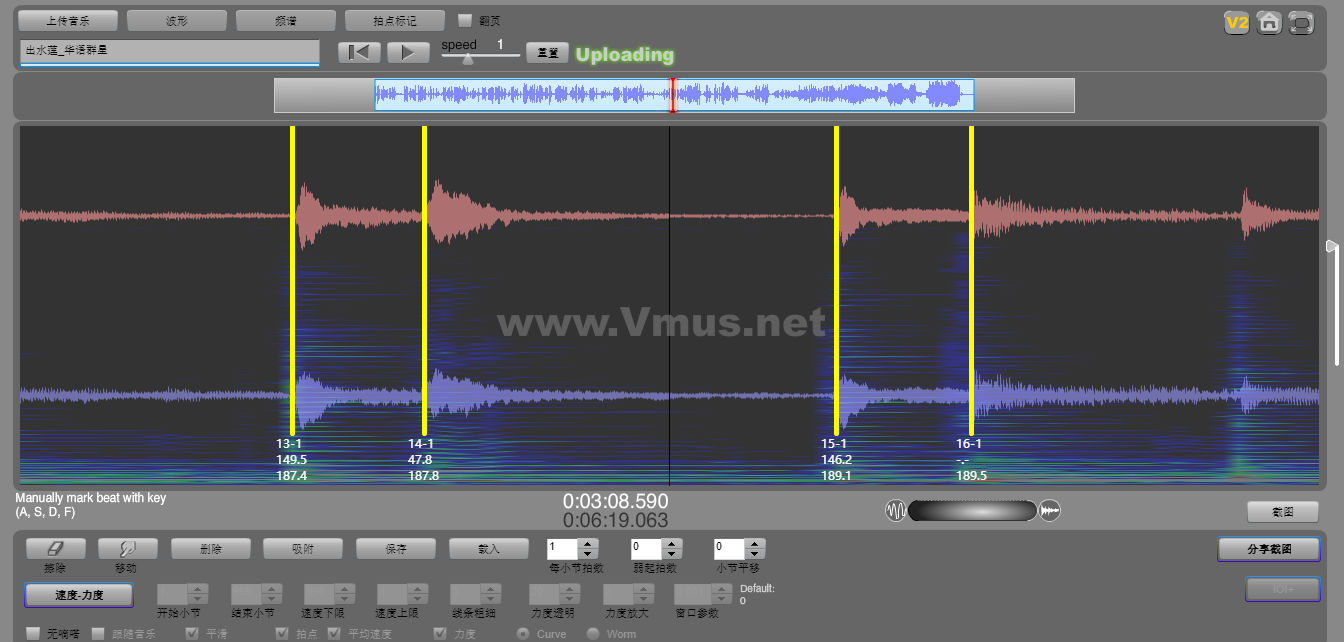1344x642 pixels.
Task: Toggle the 平均速度 checkbox
Action: point(334,634)
